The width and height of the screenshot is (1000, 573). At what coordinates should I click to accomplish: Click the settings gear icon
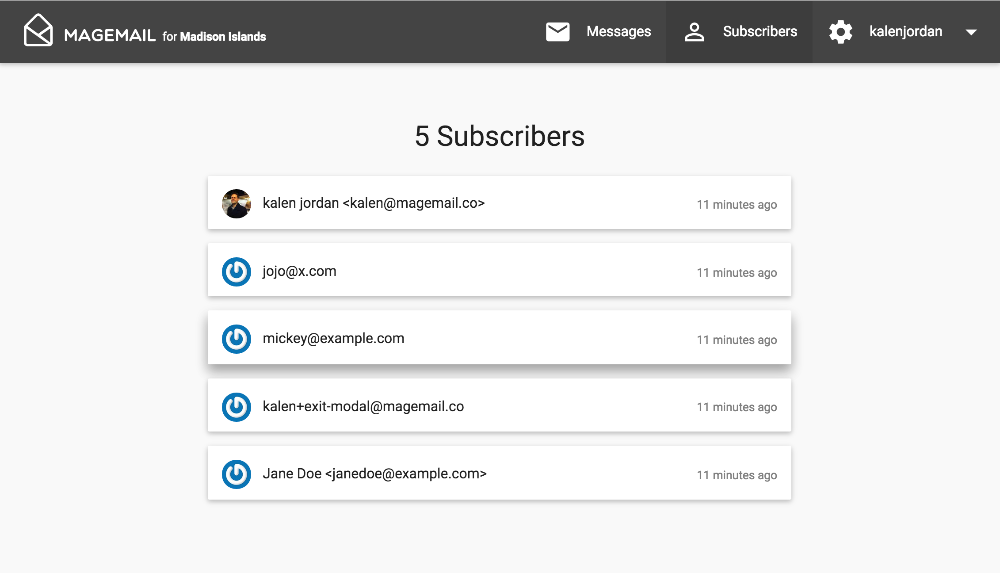[841, 32]
